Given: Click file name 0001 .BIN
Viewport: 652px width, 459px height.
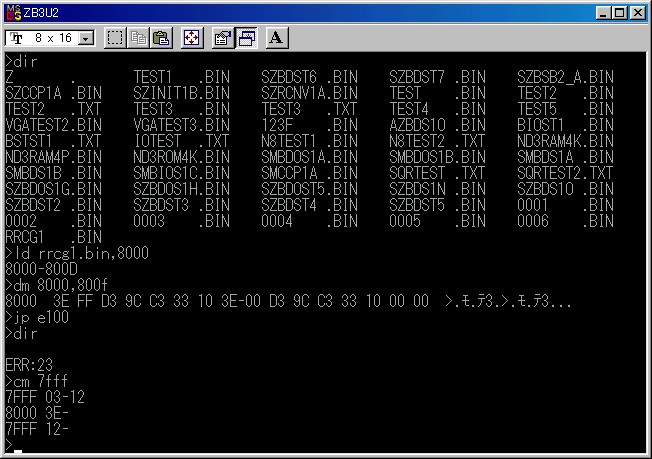Looking at the screenshot, I should point(566,205).
